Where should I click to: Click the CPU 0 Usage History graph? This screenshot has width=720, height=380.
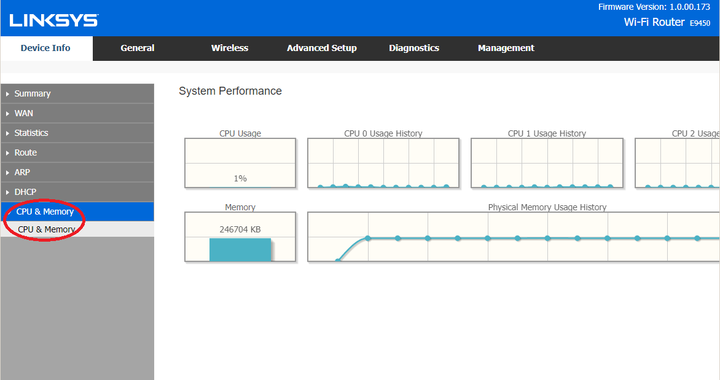click(383, 163)
